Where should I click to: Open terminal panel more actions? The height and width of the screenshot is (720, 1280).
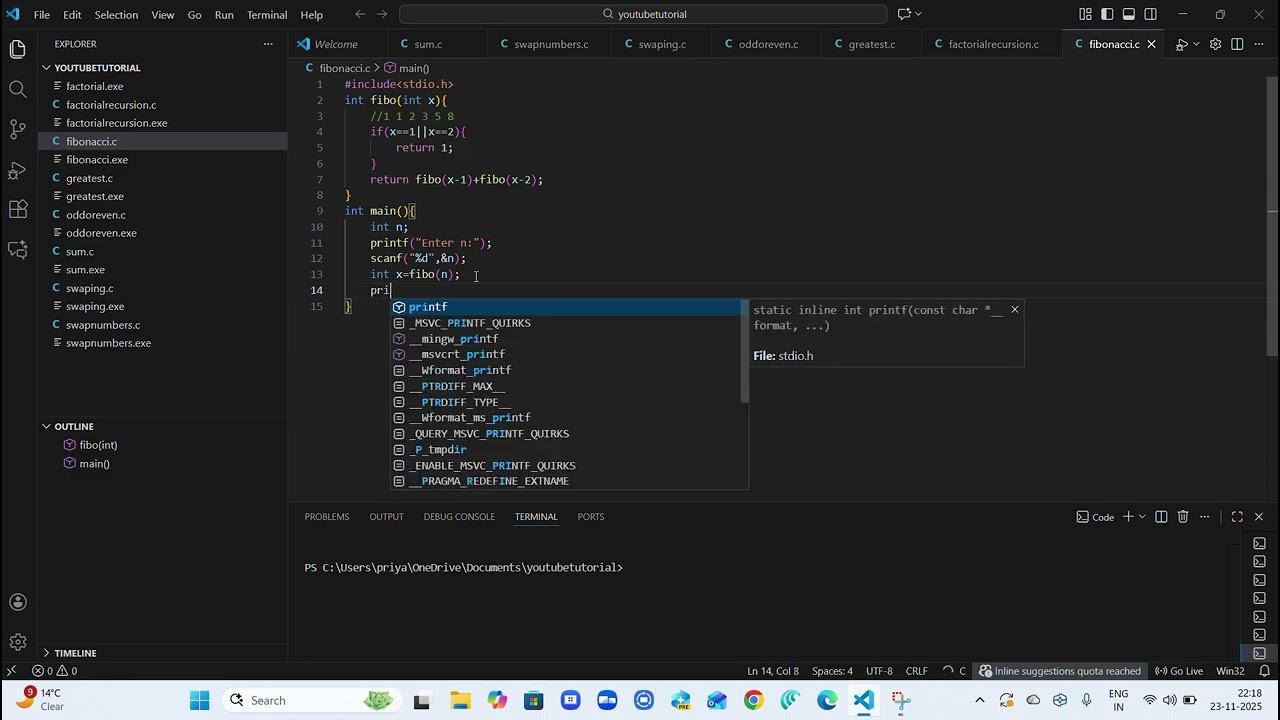pyautogui.click(x=1205, y=517)
